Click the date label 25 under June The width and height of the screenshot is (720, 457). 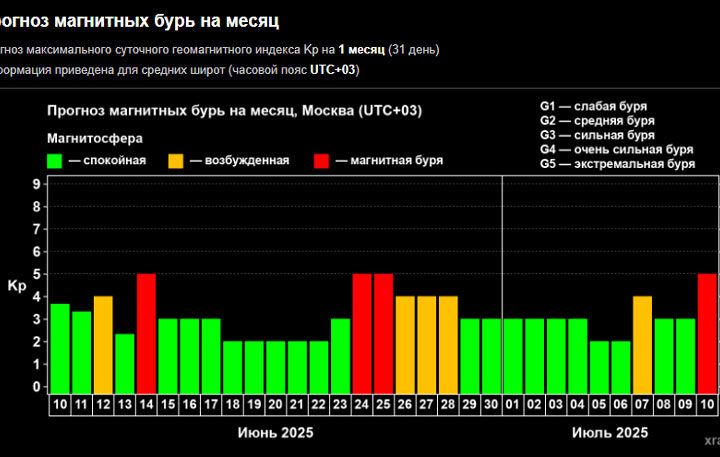pos(383,404)
